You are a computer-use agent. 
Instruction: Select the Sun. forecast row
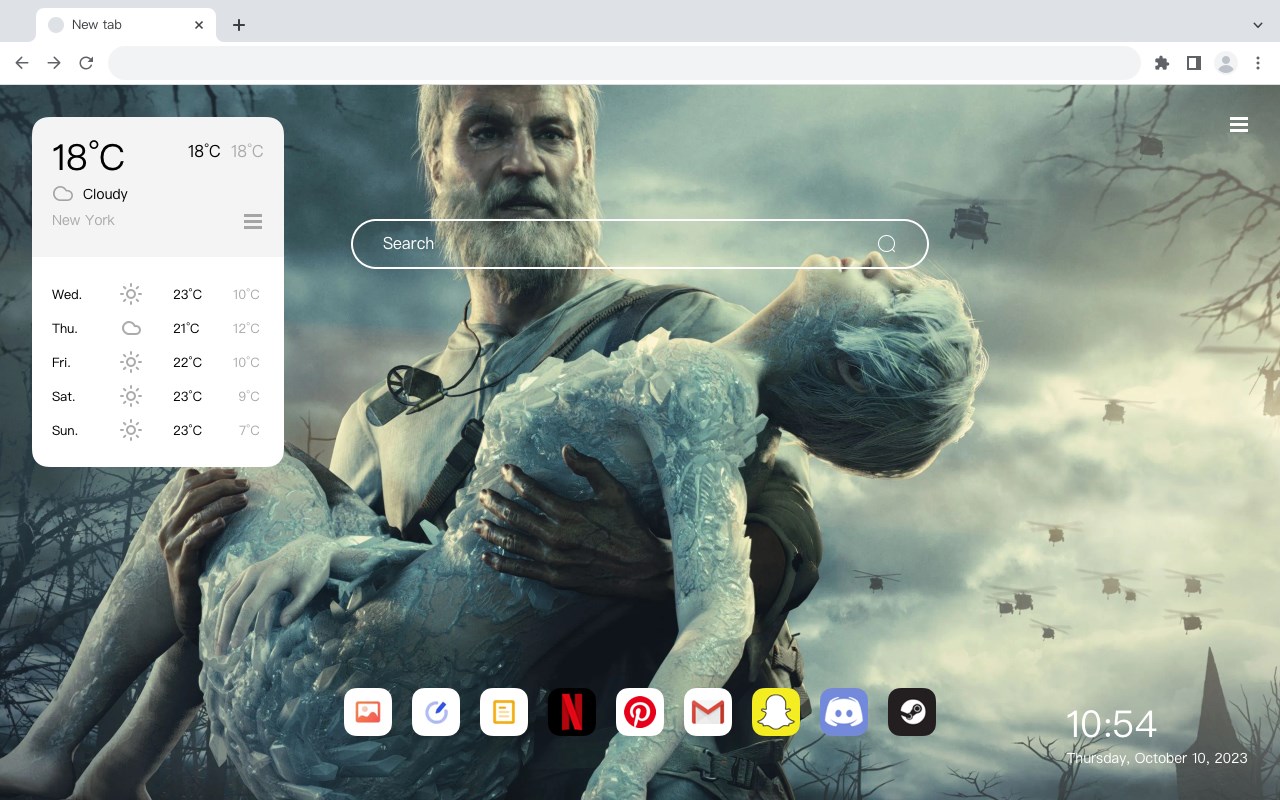pyautogui.click(x=158, y=430)
